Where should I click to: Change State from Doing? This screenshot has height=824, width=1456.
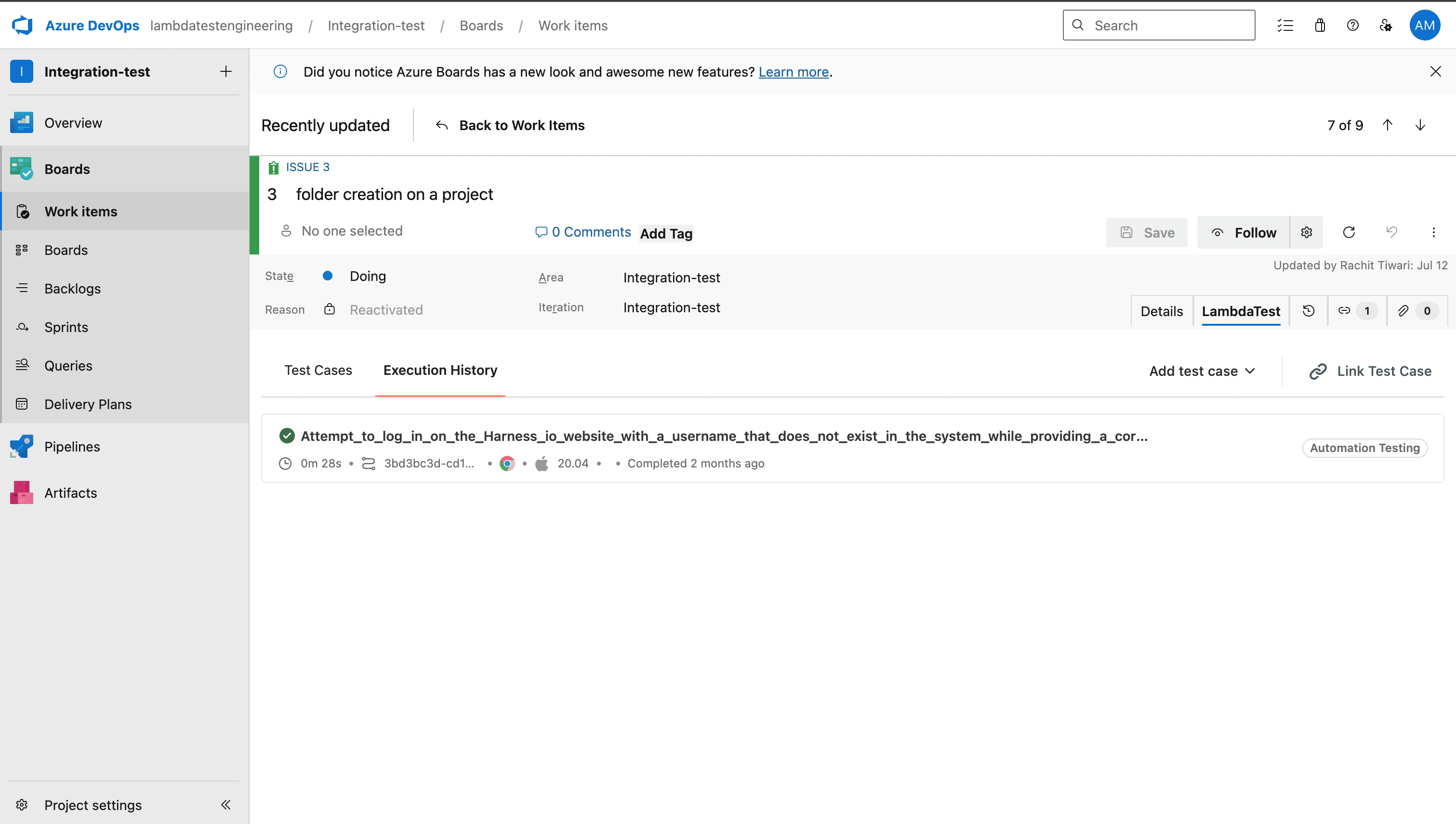368,276
